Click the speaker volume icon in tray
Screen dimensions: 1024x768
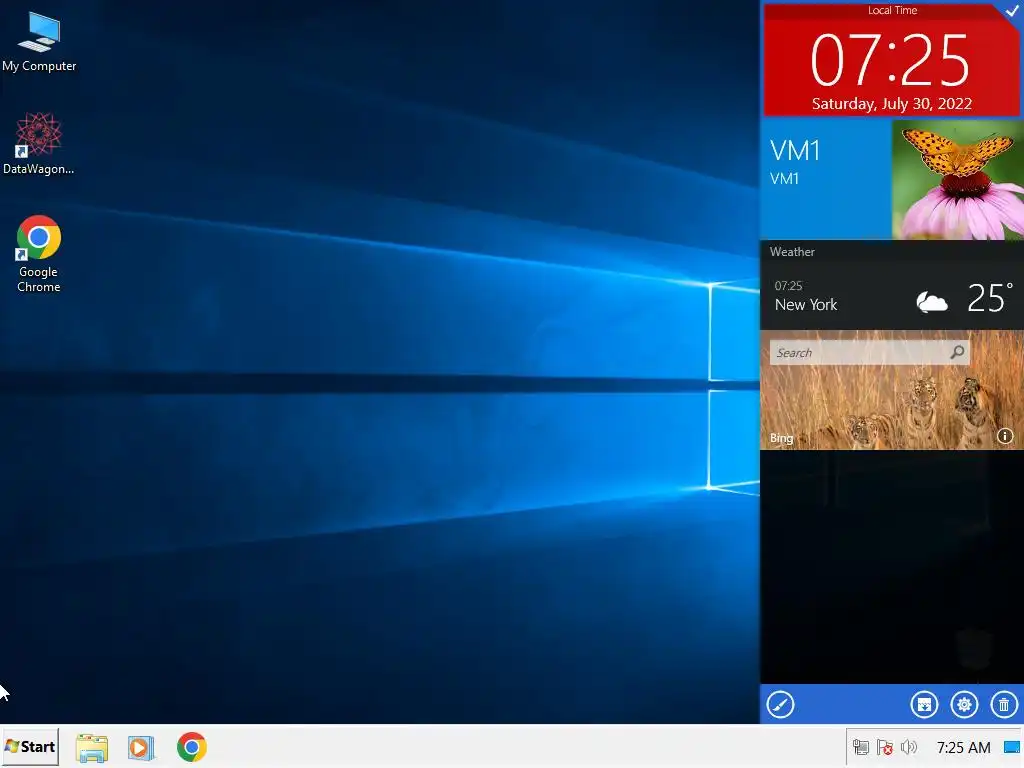click(908, 747)
